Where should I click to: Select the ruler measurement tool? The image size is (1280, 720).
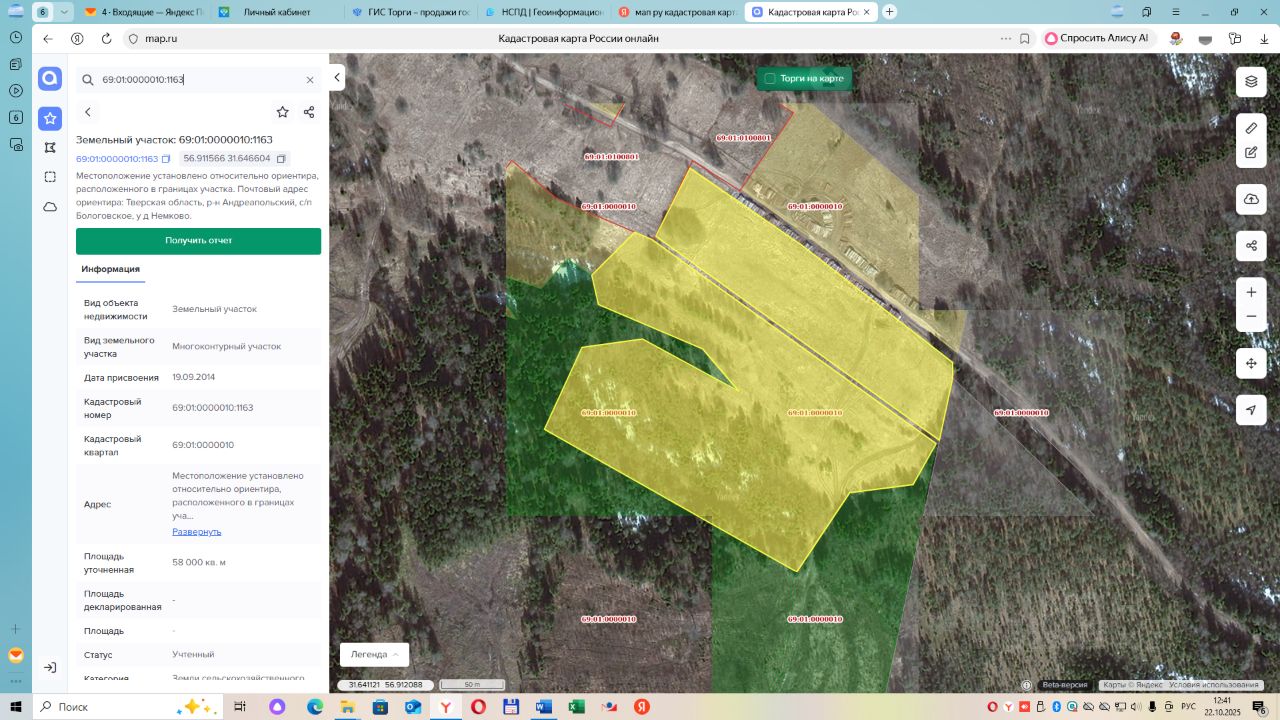[1251, 128]
